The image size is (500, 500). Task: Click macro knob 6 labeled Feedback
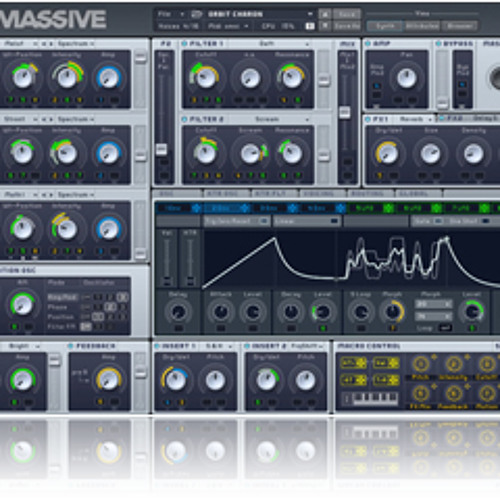(454, 394)
